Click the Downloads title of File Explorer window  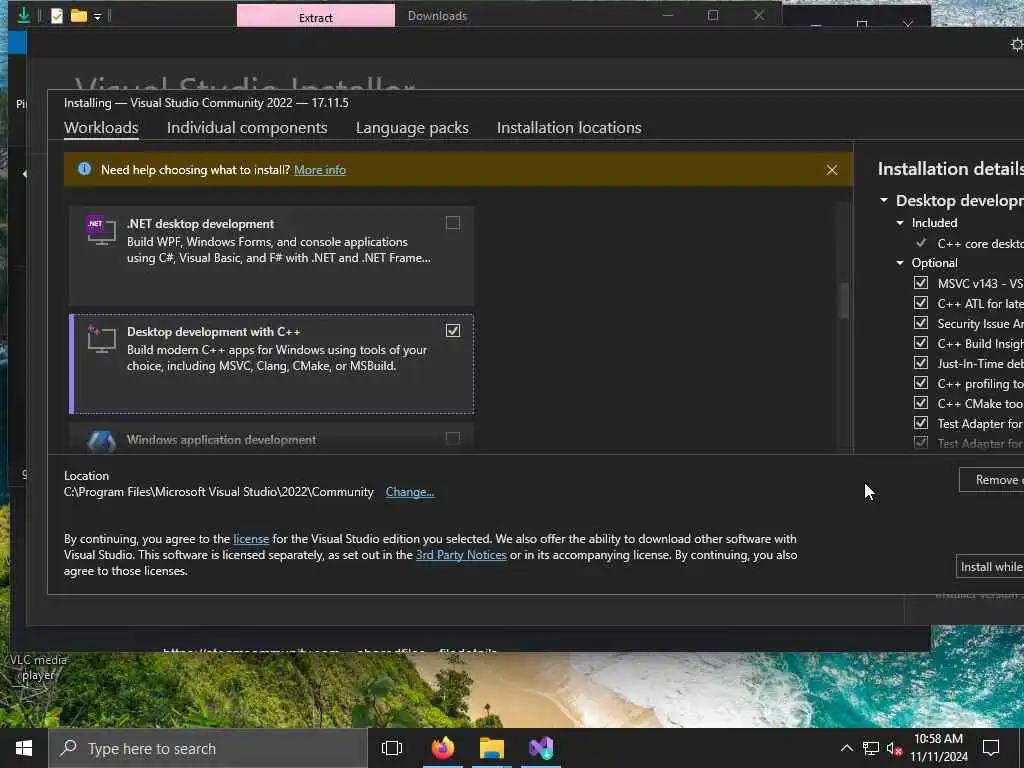437,16
